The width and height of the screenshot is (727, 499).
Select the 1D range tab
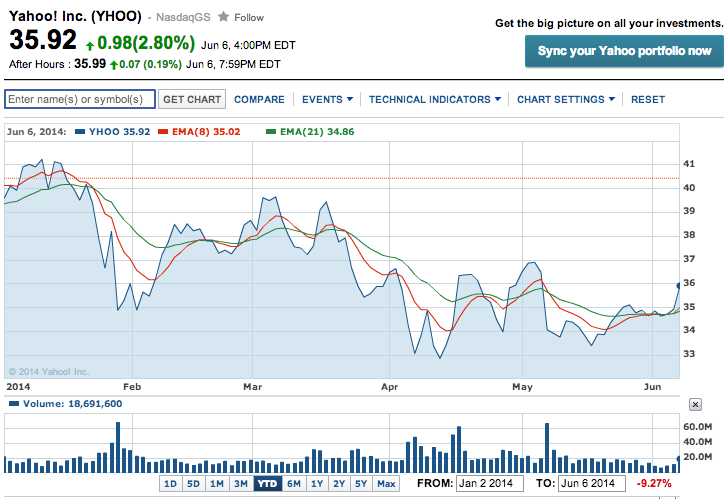click(x=171, y=484)
